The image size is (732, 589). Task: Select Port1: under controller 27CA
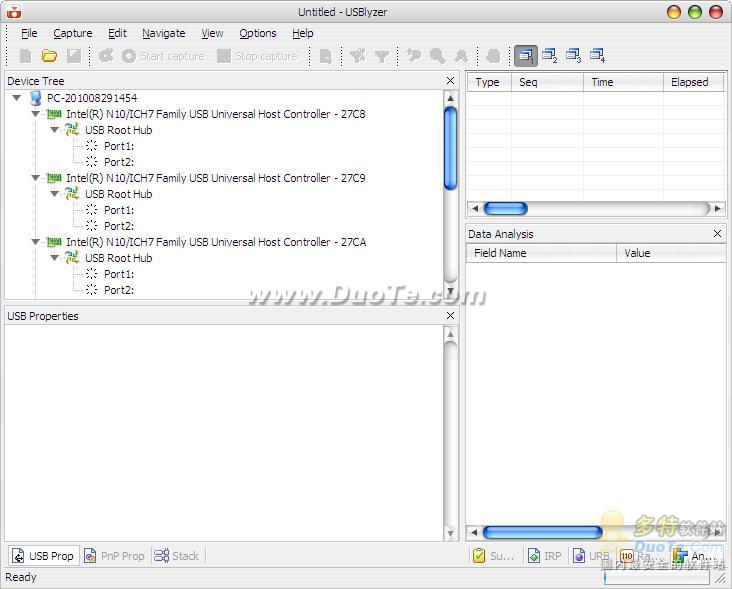click(x=119, y=274)
